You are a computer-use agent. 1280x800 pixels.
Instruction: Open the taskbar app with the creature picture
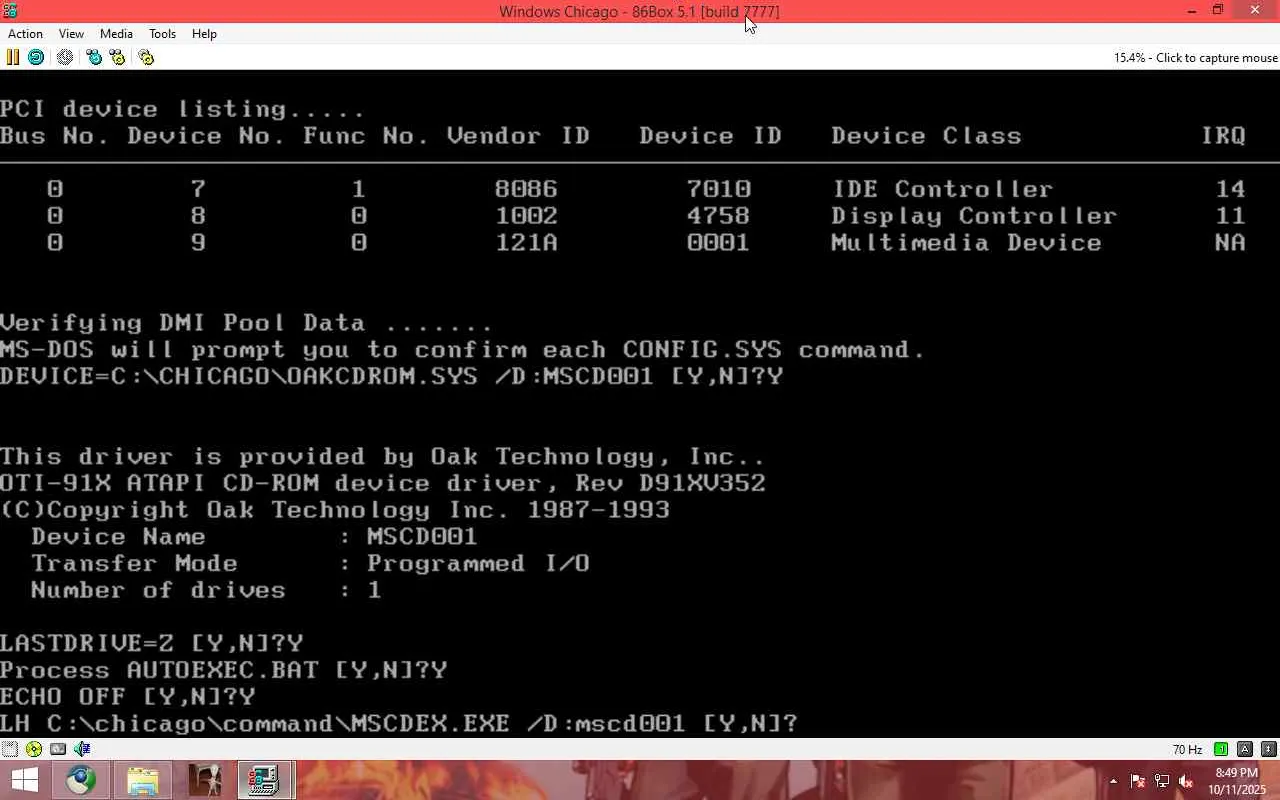(204, 780)
